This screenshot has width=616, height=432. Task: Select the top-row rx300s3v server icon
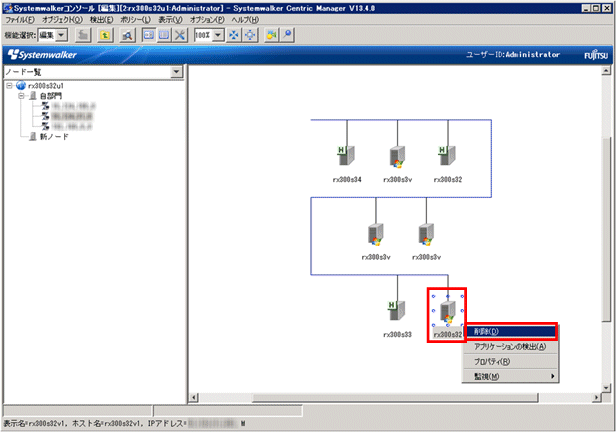pos(397,157)
